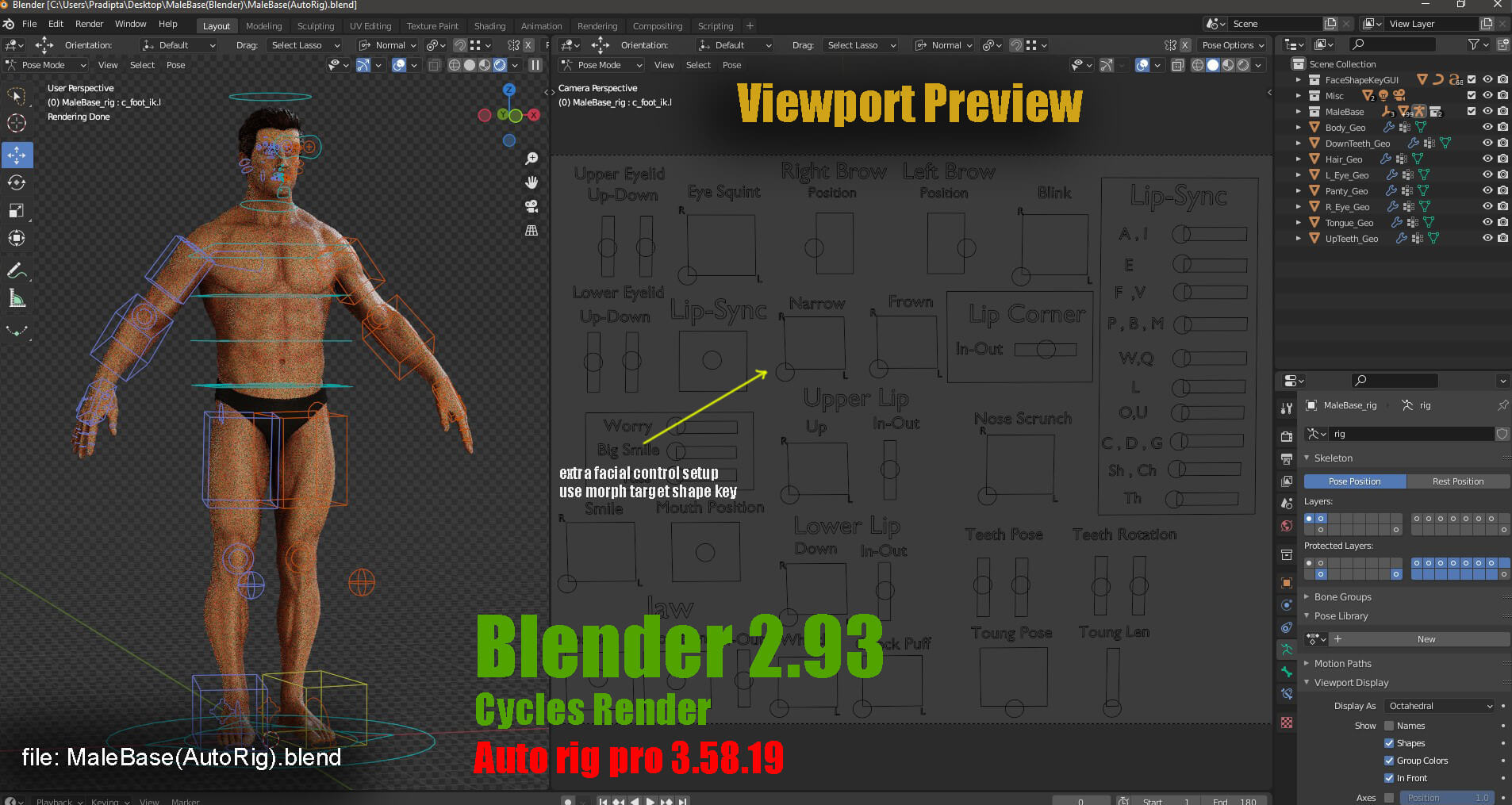Open the Display As Octahedral dropdown

(1440, 706)
